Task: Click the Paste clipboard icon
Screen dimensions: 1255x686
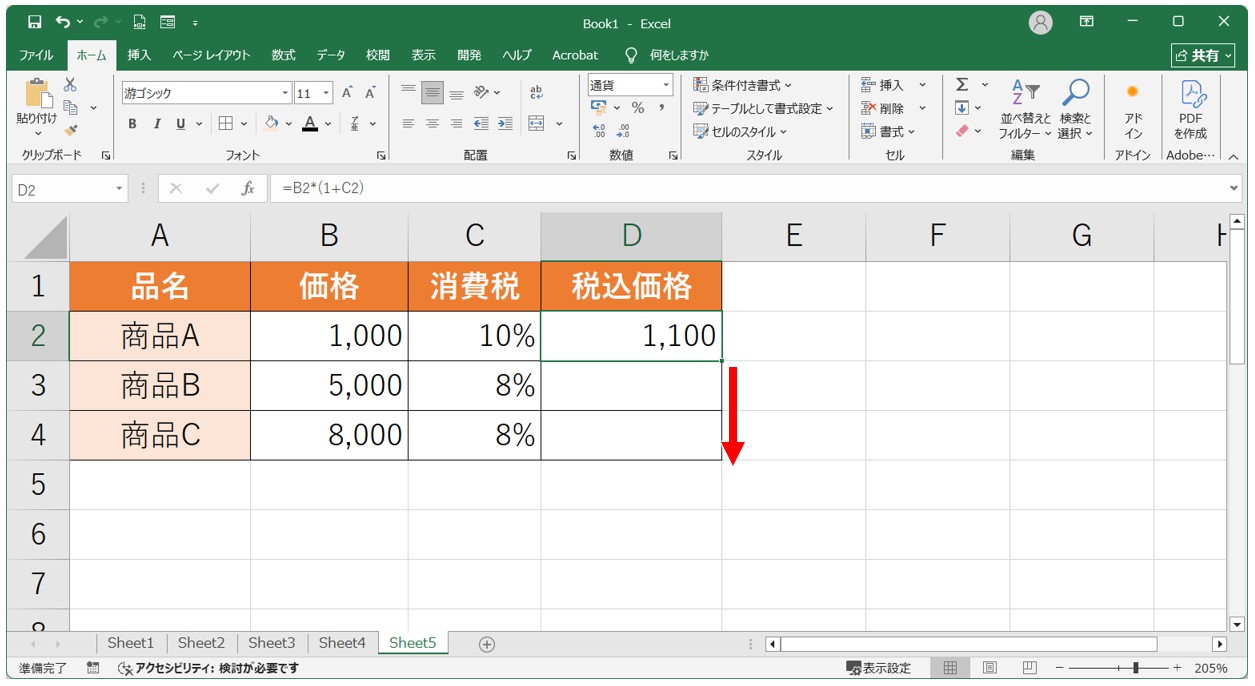Action: point(38,94)
